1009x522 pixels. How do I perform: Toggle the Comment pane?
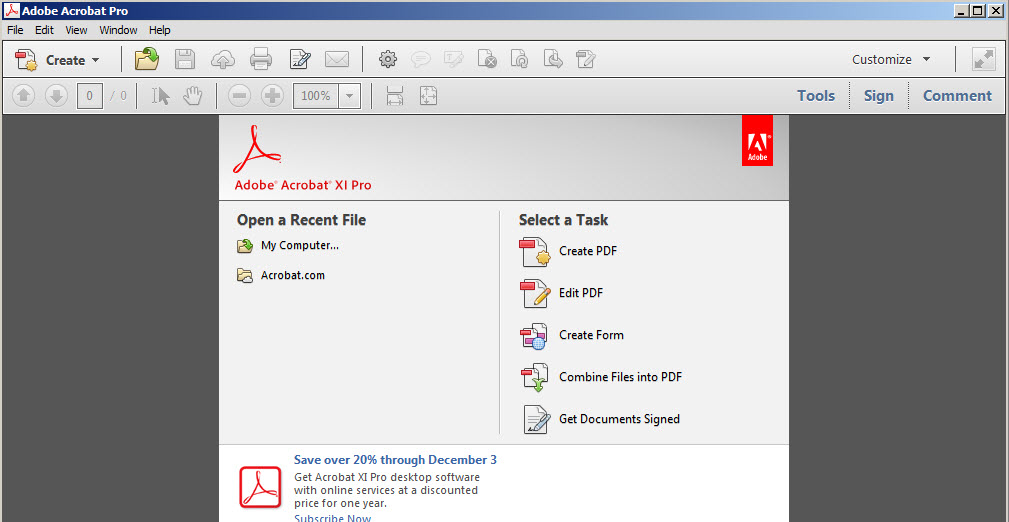point(957,95)
